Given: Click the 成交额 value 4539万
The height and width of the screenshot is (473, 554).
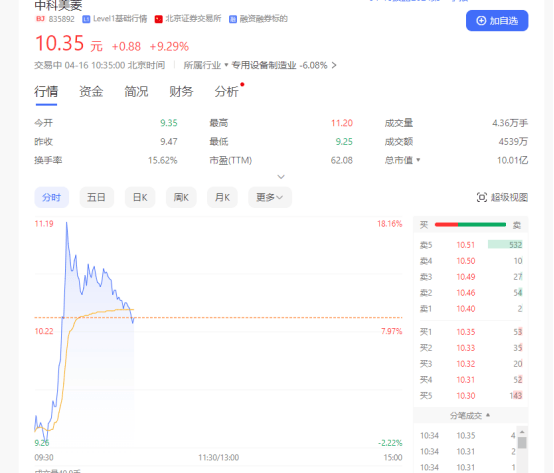Looking at the screenshot, I should 513,142.
